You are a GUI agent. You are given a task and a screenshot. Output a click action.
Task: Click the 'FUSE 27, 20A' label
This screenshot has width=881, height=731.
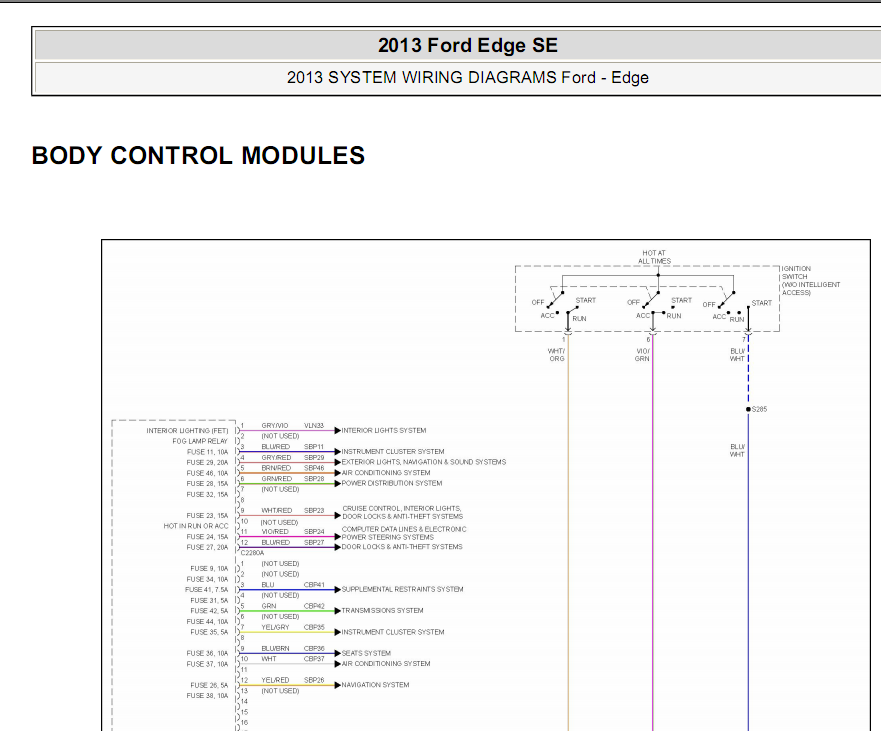(x=207, y=547)
